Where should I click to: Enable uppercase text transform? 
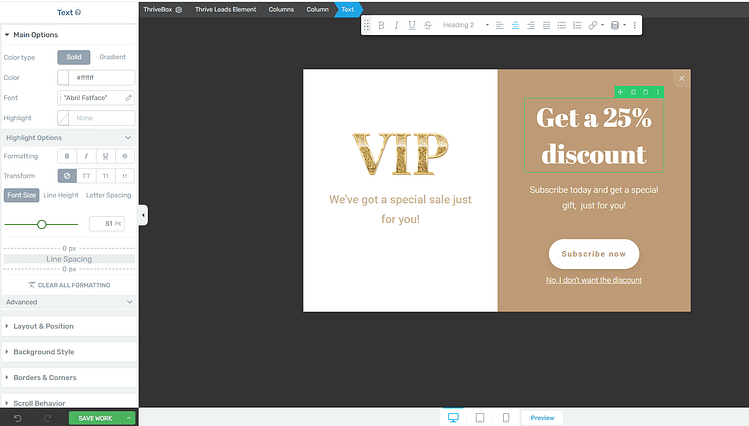click(x=86, y=176)
